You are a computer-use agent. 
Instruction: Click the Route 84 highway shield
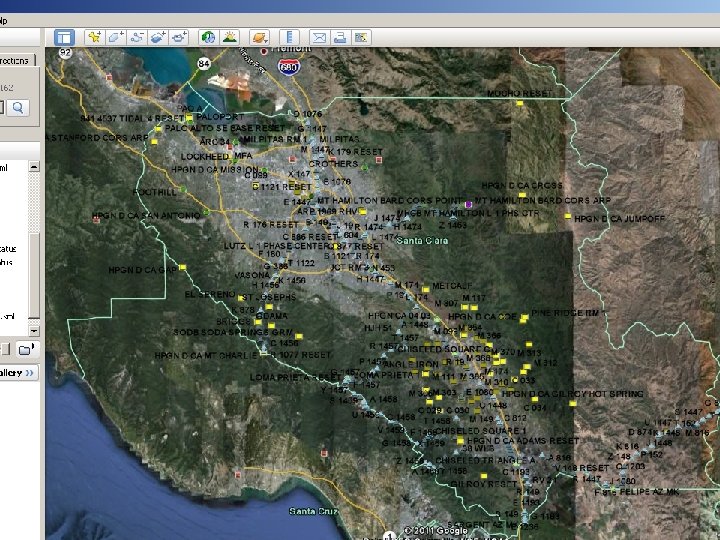pyautogui.click(x=204, y=64)
